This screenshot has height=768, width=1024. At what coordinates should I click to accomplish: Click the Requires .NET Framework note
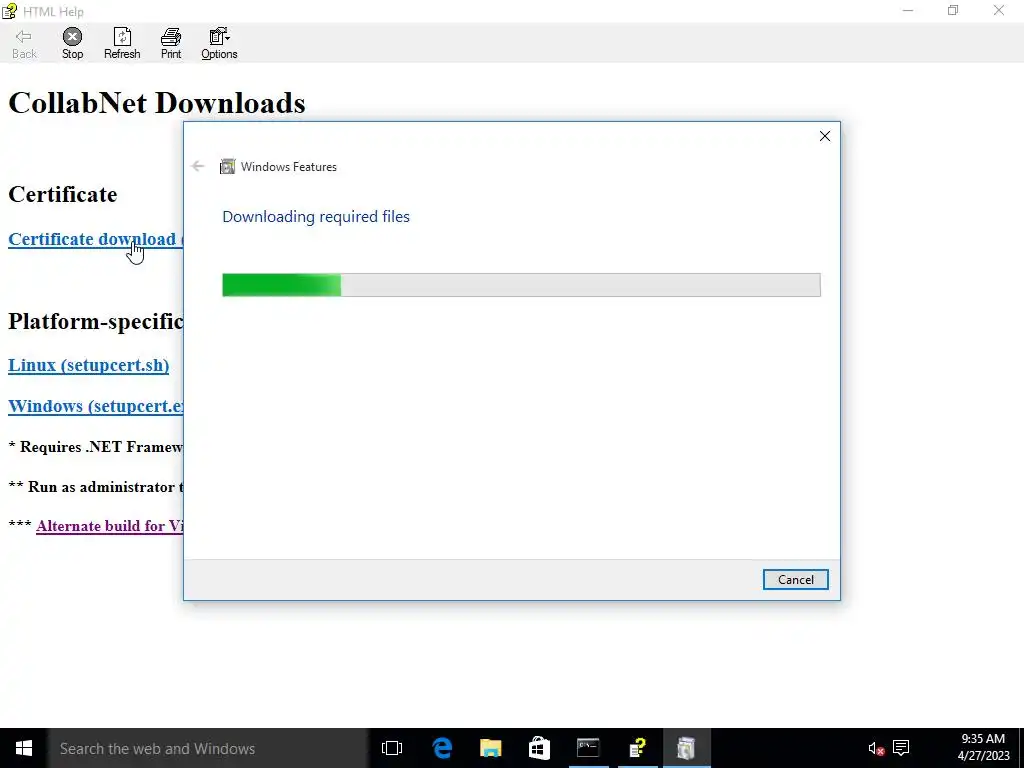coord(95,447)
